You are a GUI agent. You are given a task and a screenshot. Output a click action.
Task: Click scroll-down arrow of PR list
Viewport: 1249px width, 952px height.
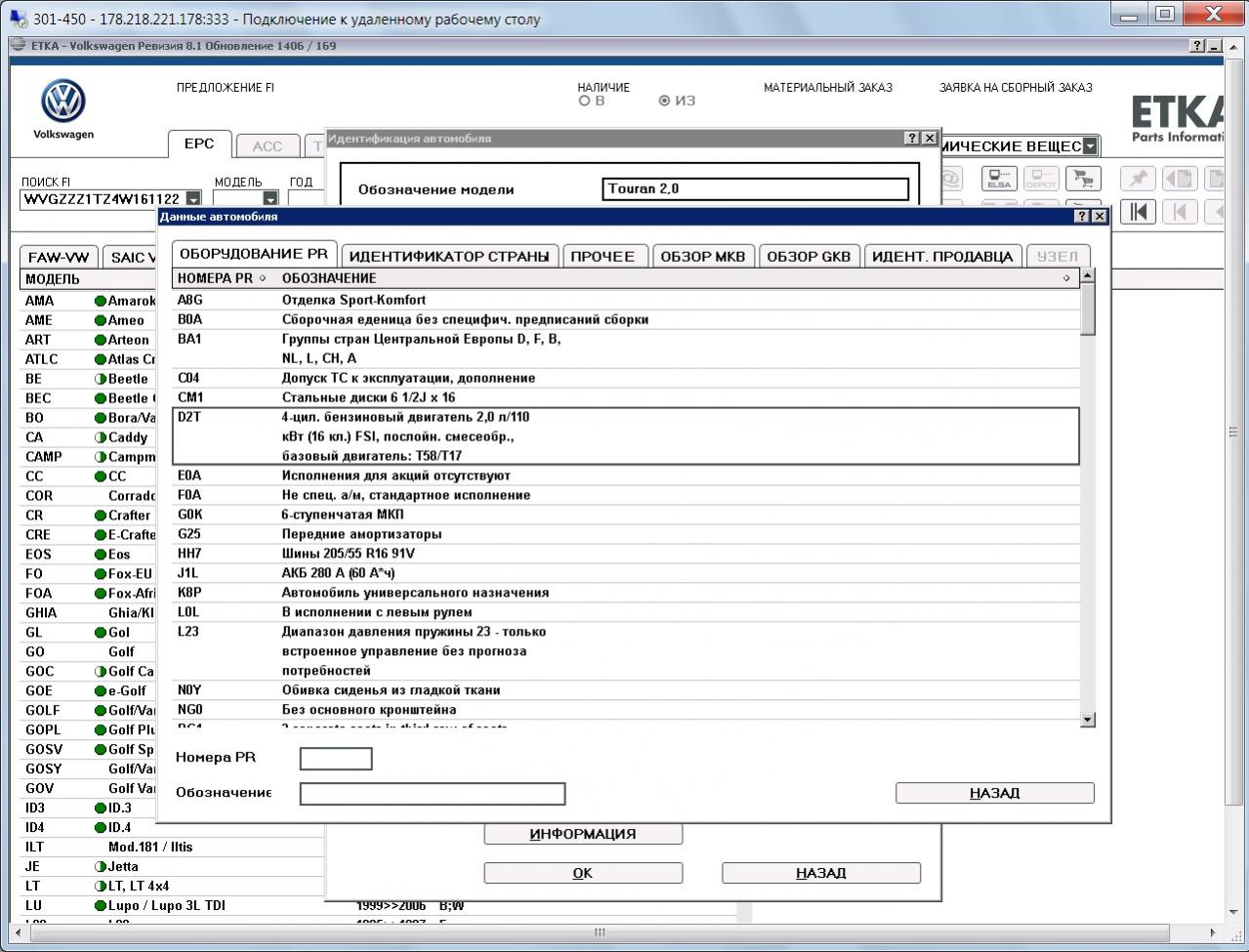[x=1088, y=720]
